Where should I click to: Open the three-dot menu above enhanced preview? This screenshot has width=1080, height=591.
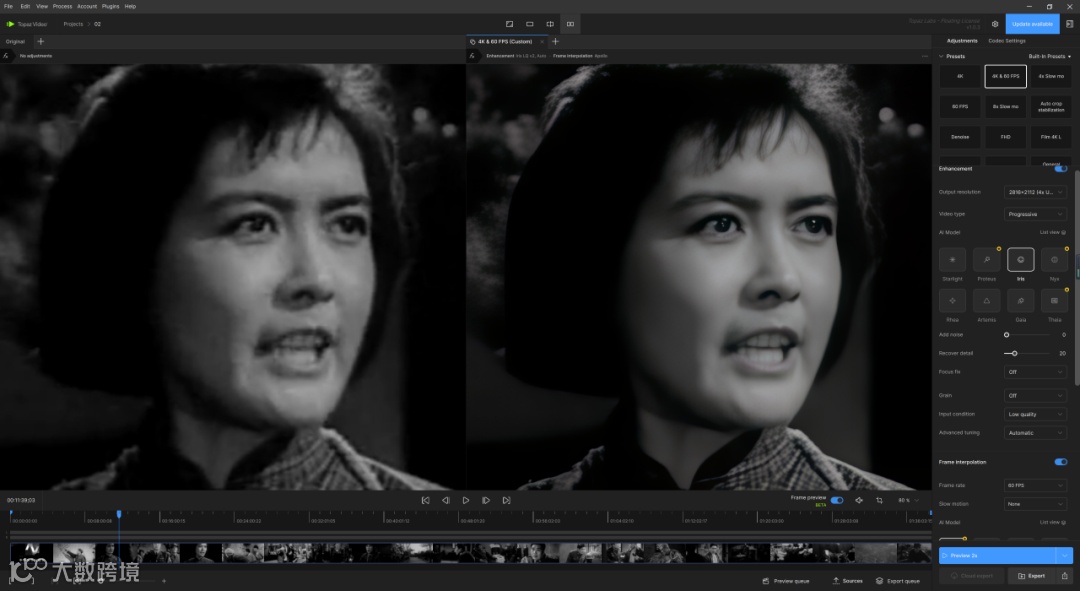coord(924,56)
